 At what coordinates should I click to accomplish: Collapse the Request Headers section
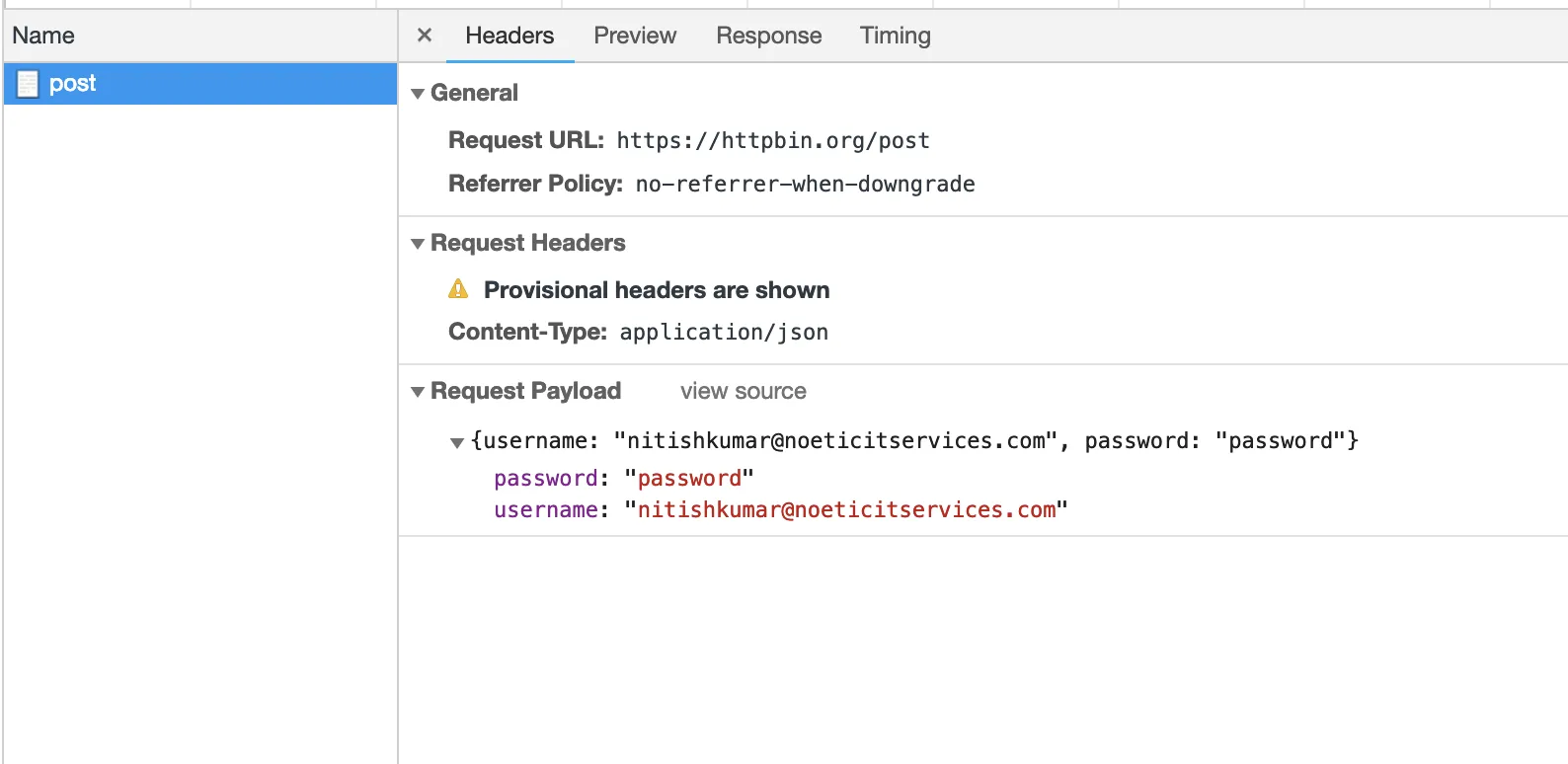point(418,244)
